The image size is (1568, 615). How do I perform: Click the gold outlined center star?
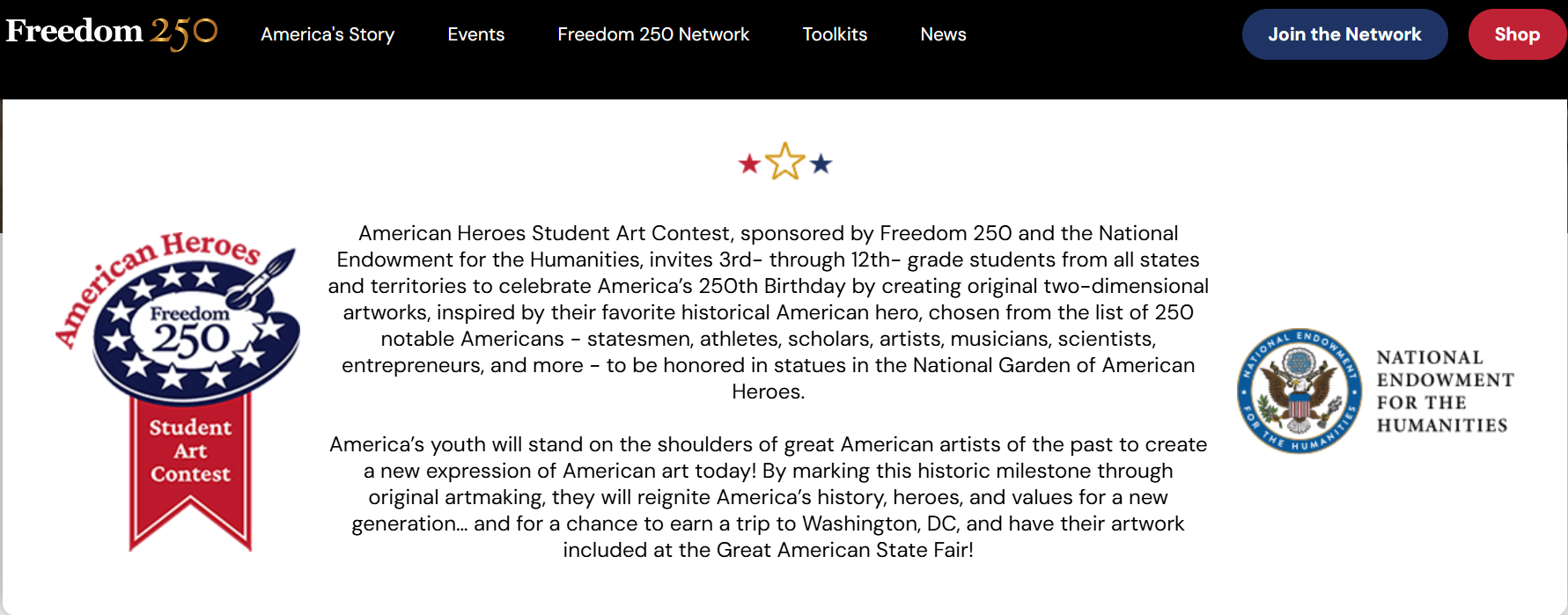pos(784,162)
